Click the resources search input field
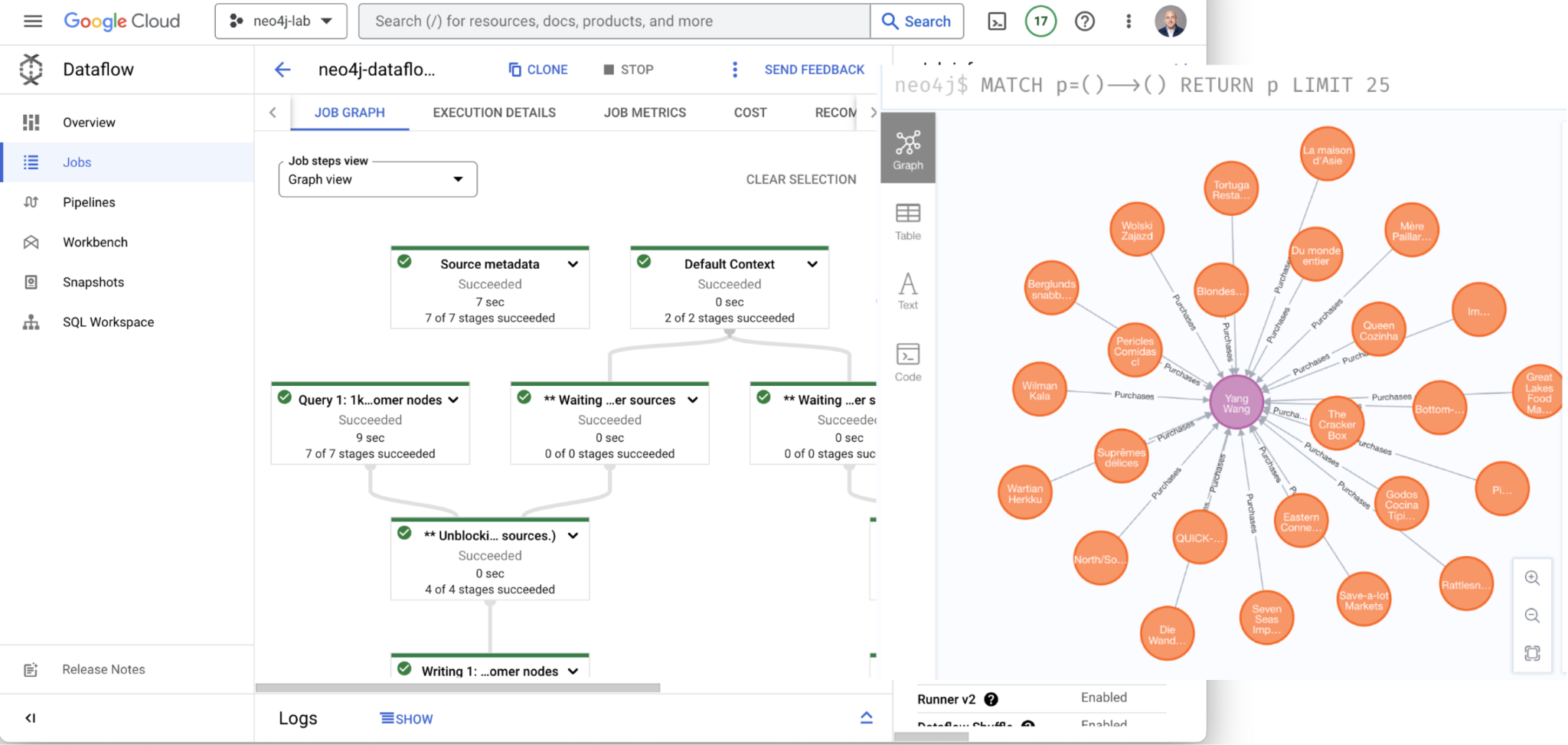This screenshot has height=745, width=1568. [615, 21]
